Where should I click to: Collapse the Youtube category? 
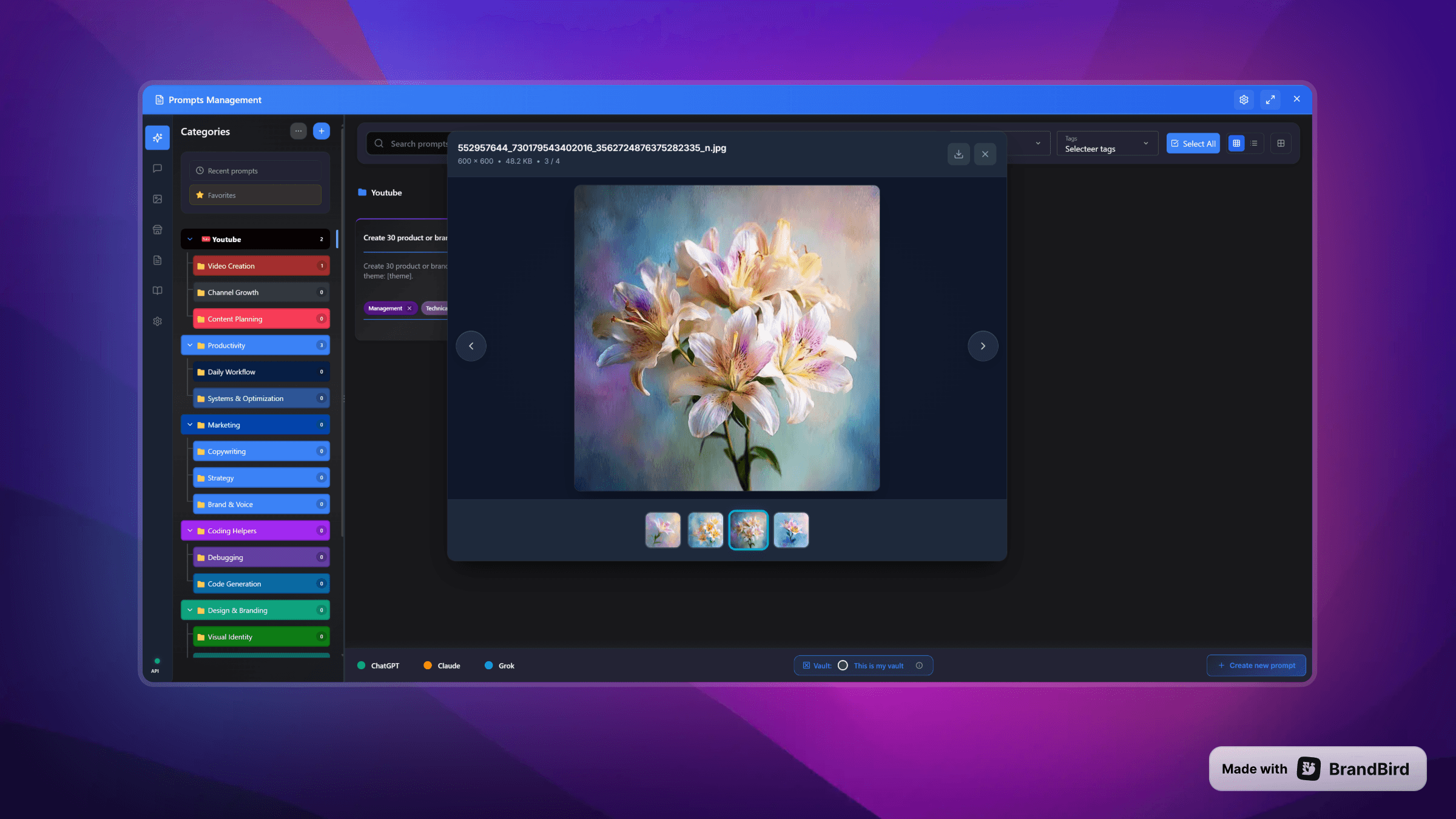(190, 239)
